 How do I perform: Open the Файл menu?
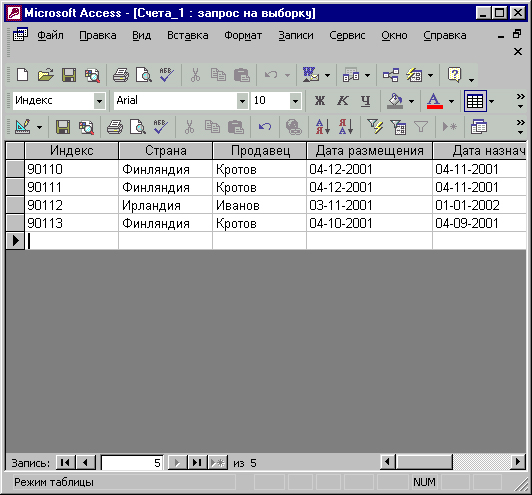tap(50, 35)
